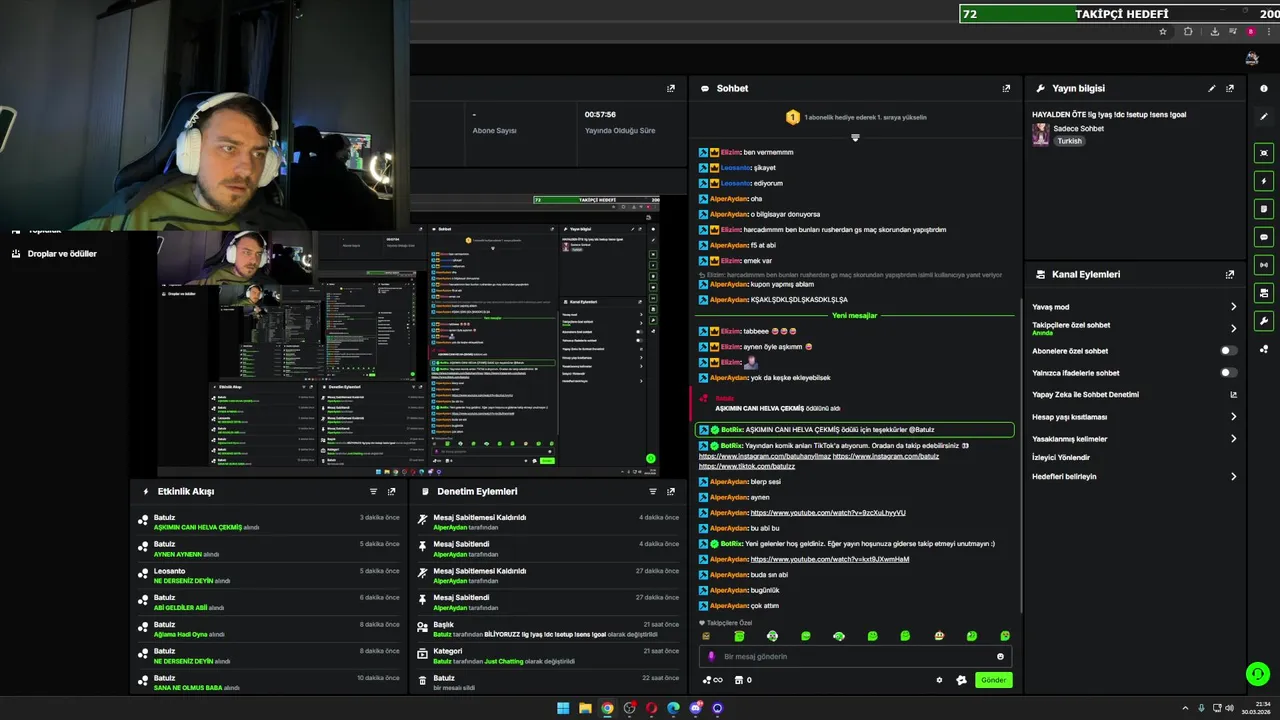
Task: Click the store item count icon near message box
Action: [743, 680]
